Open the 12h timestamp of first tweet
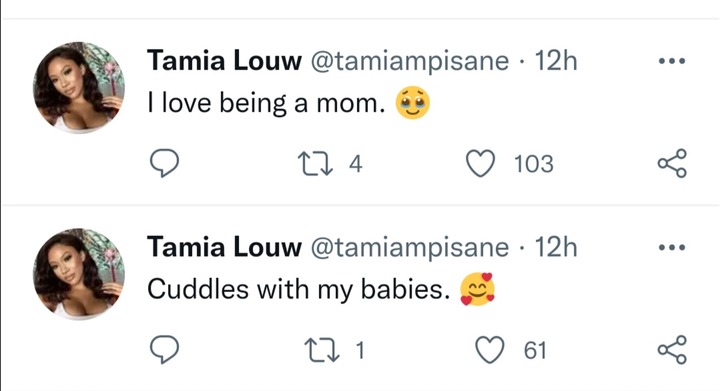The width and height of the screenshot is (720, 391). pos(556,61)
